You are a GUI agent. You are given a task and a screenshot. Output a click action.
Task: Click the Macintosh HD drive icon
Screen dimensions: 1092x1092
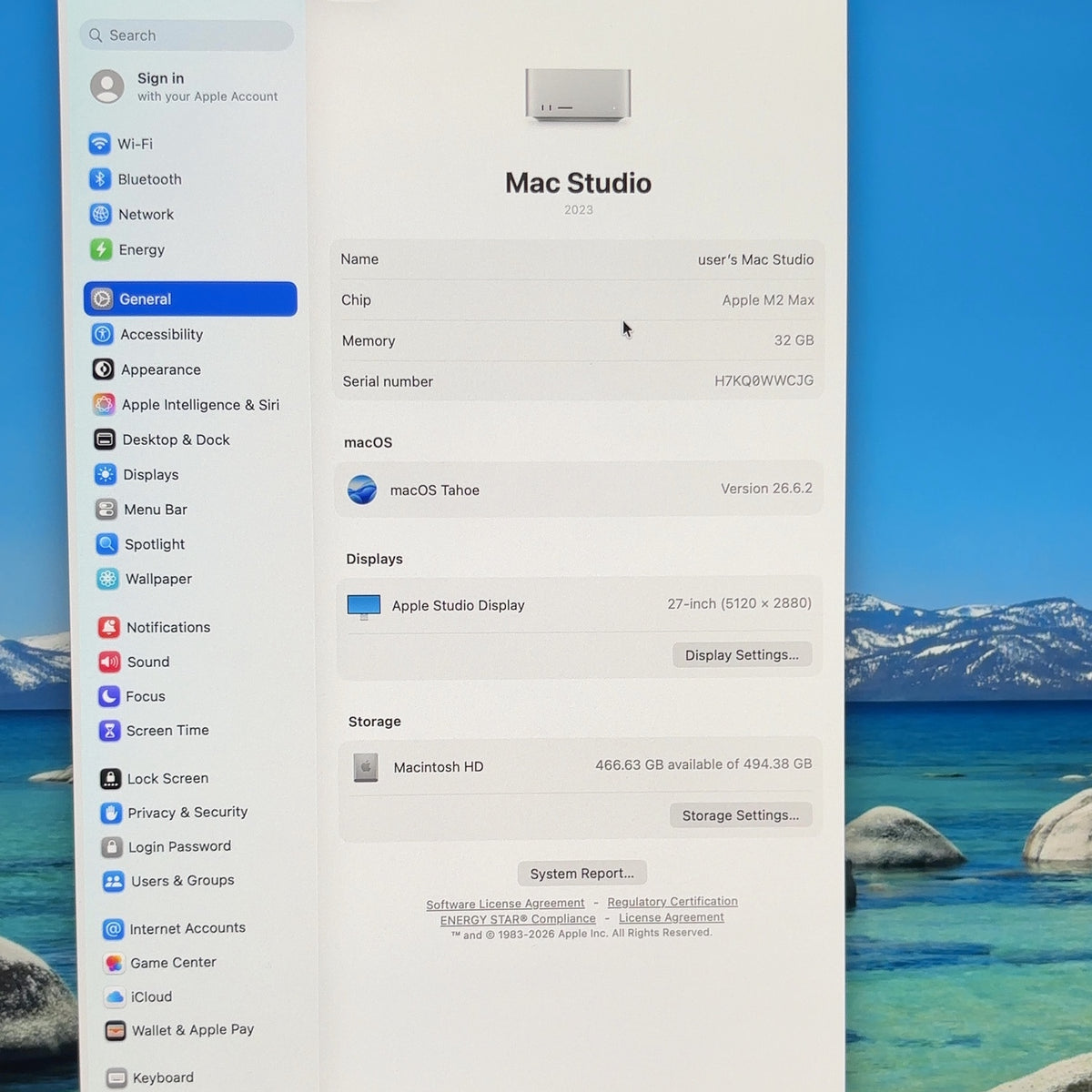click(366, 768)
